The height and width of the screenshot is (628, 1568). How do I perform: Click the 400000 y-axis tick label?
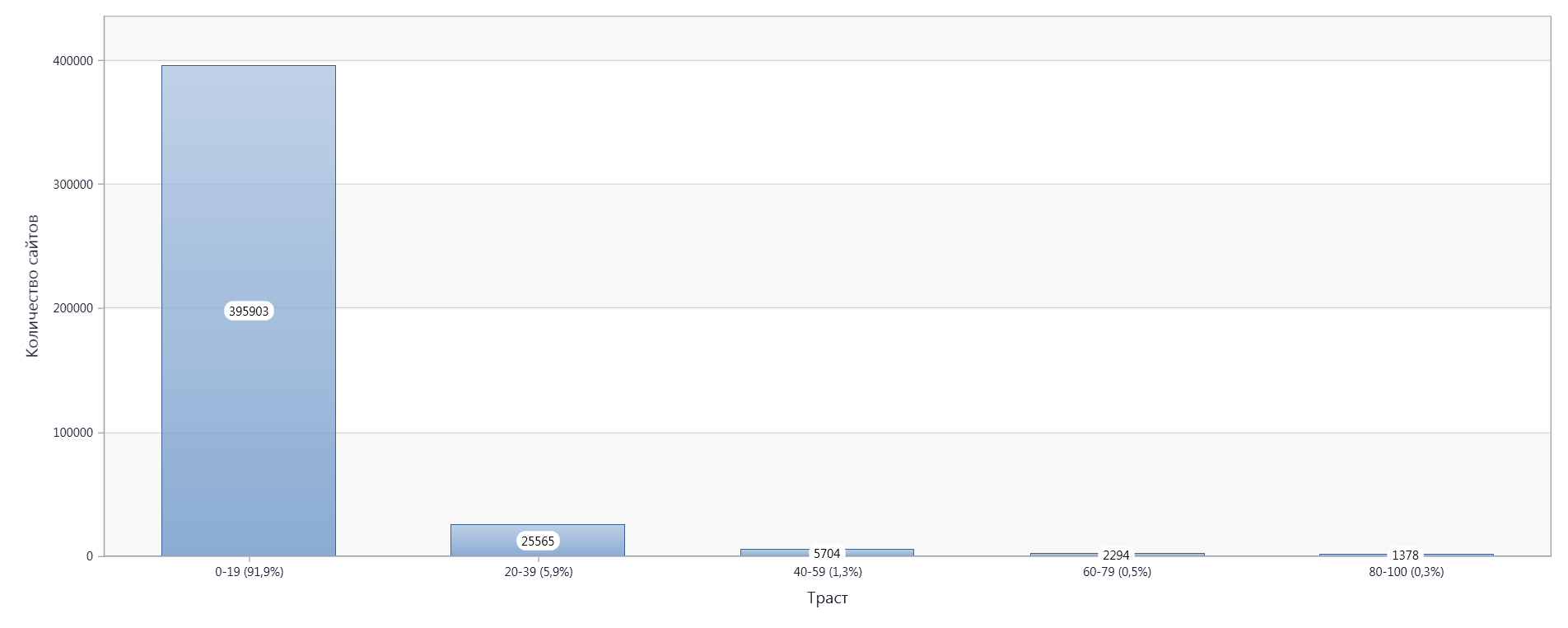pos(73,61)
